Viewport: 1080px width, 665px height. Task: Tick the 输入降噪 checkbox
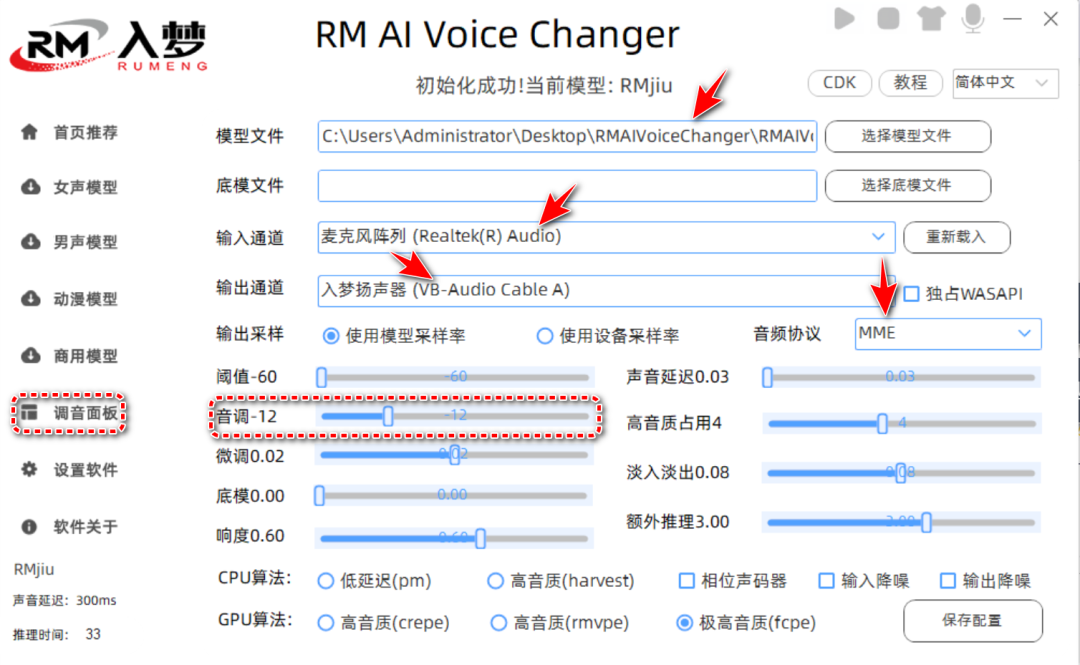(x=826, y=581)
